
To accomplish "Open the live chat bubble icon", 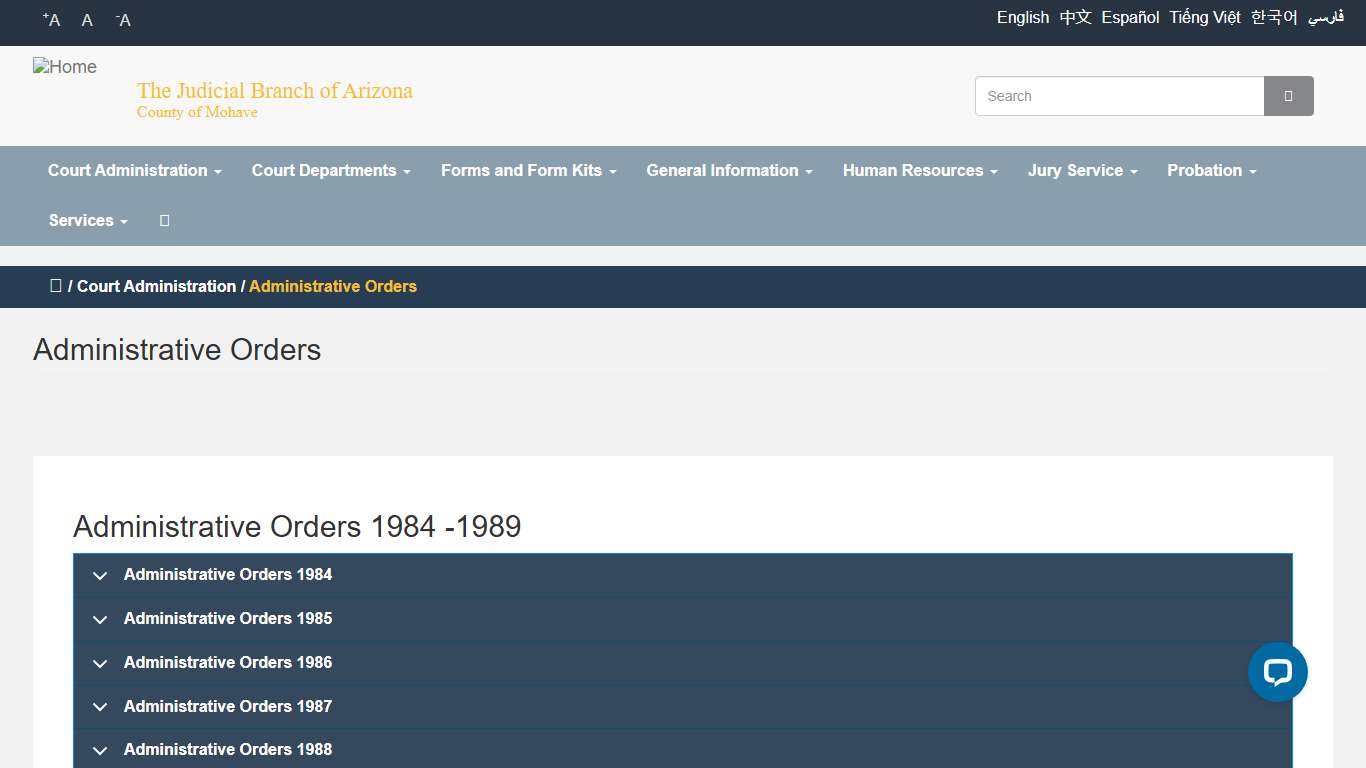I will click(x=1277, y=672).
